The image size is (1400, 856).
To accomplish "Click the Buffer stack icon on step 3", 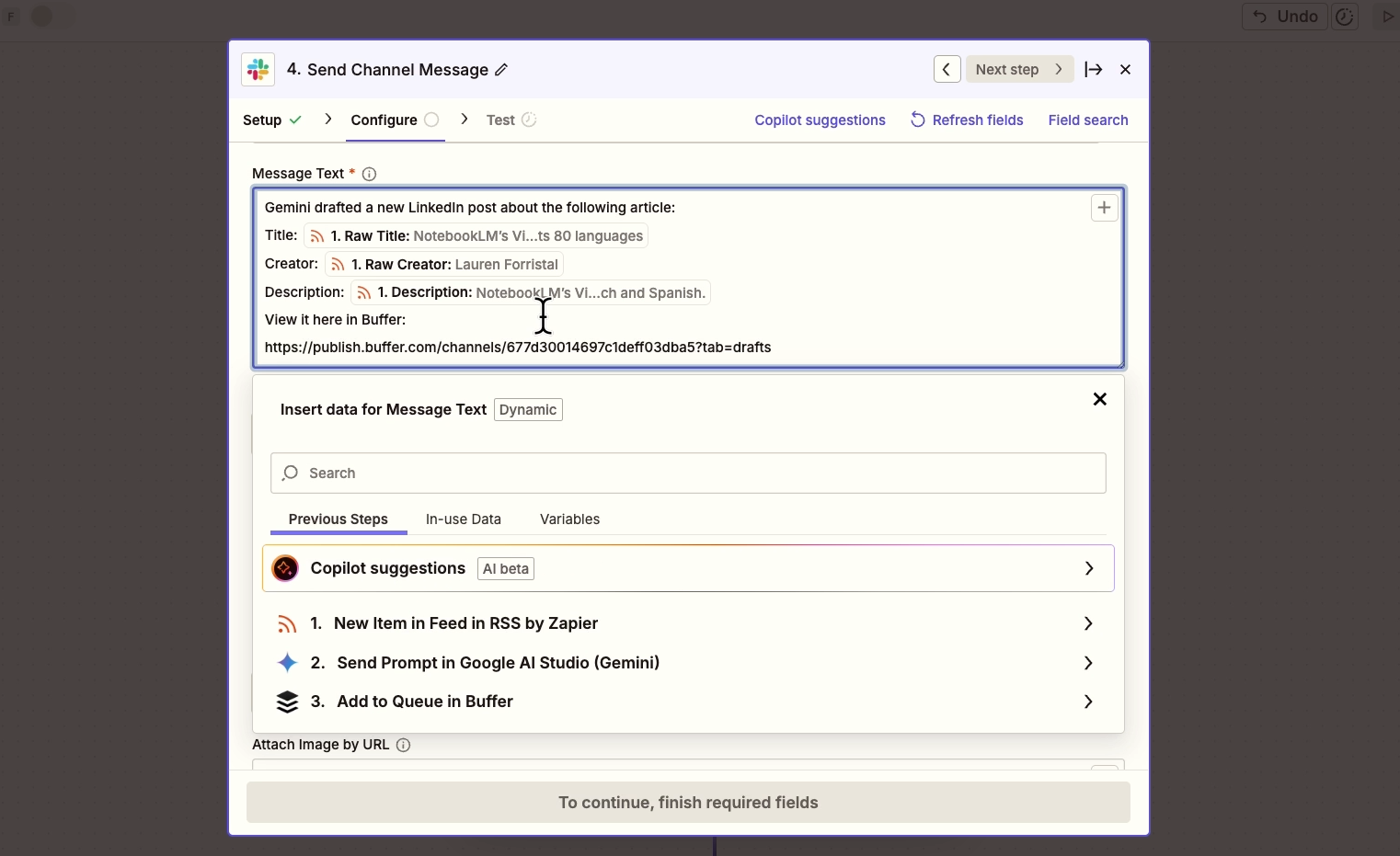I will coord(288,702).
